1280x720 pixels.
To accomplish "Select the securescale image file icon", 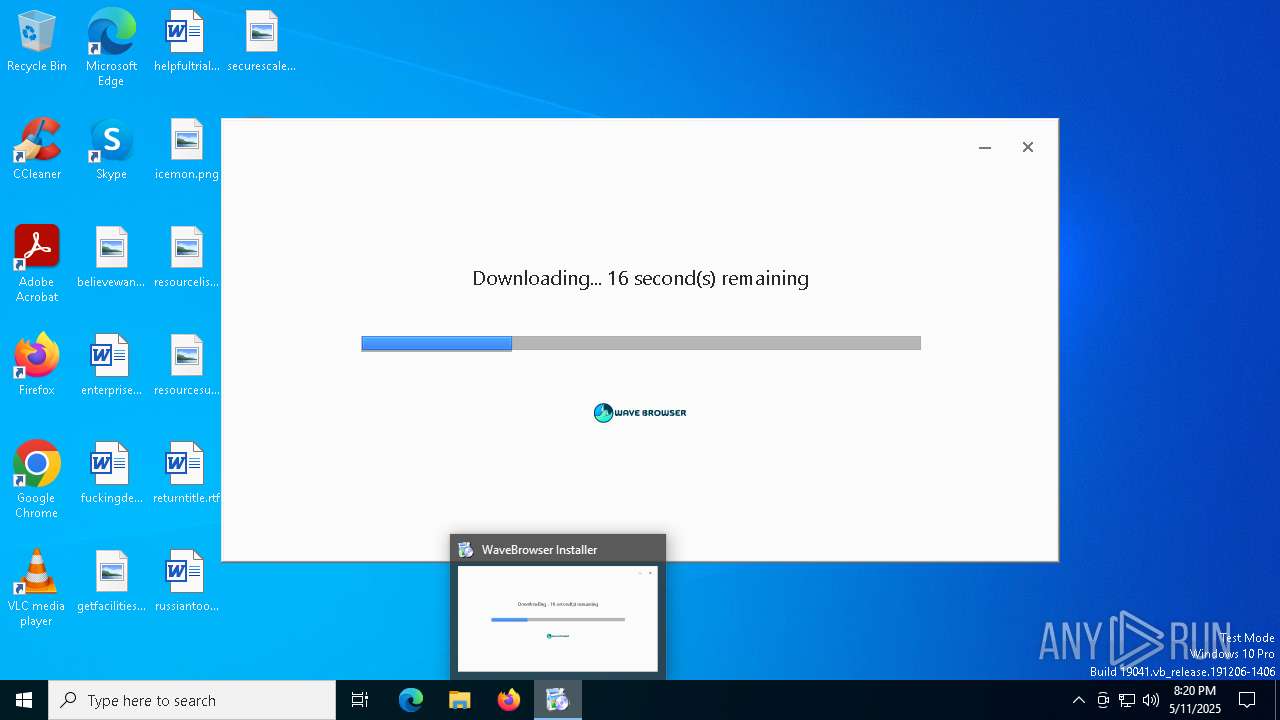I will point(261,42).
